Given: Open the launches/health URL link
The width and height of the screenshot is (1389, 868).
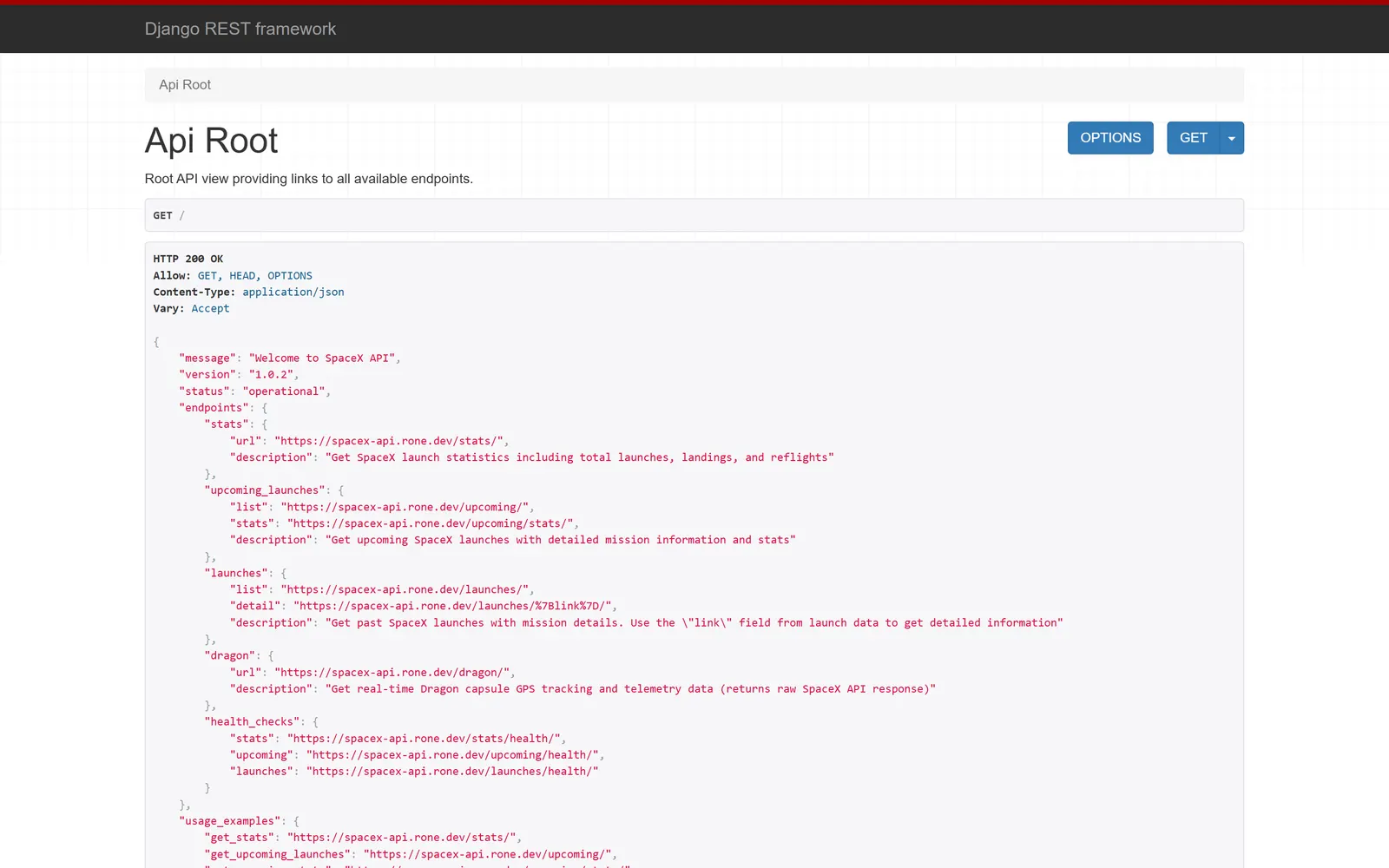Looking at the screenshot, I should (452, 772).
